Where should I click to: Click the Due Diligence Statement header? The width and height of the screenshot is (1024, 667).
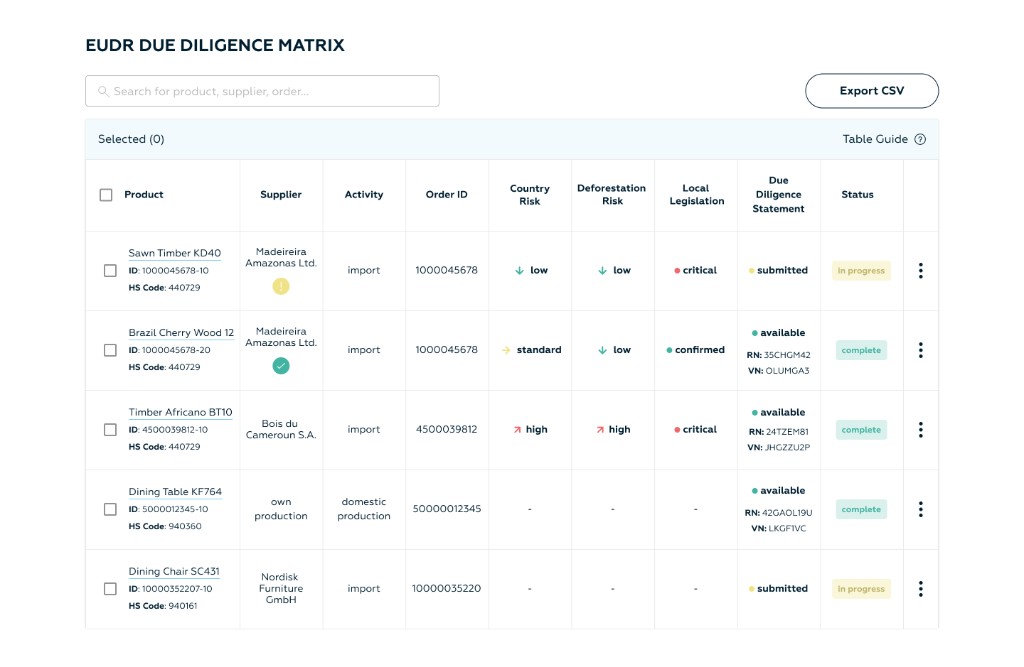[x=778, y=195]
